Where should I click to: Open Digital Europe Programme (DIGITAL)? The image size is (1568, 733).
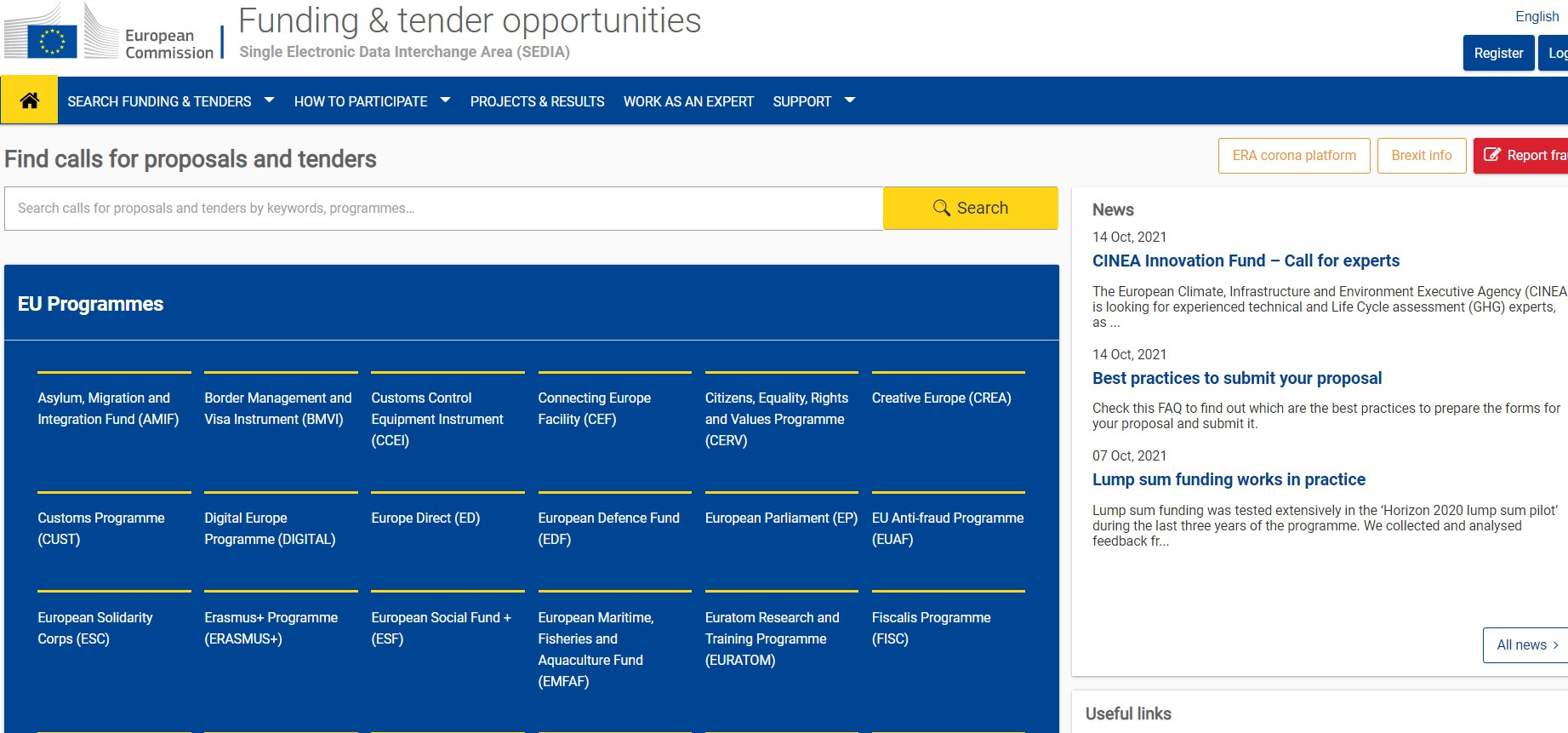[x=270, y=529]
